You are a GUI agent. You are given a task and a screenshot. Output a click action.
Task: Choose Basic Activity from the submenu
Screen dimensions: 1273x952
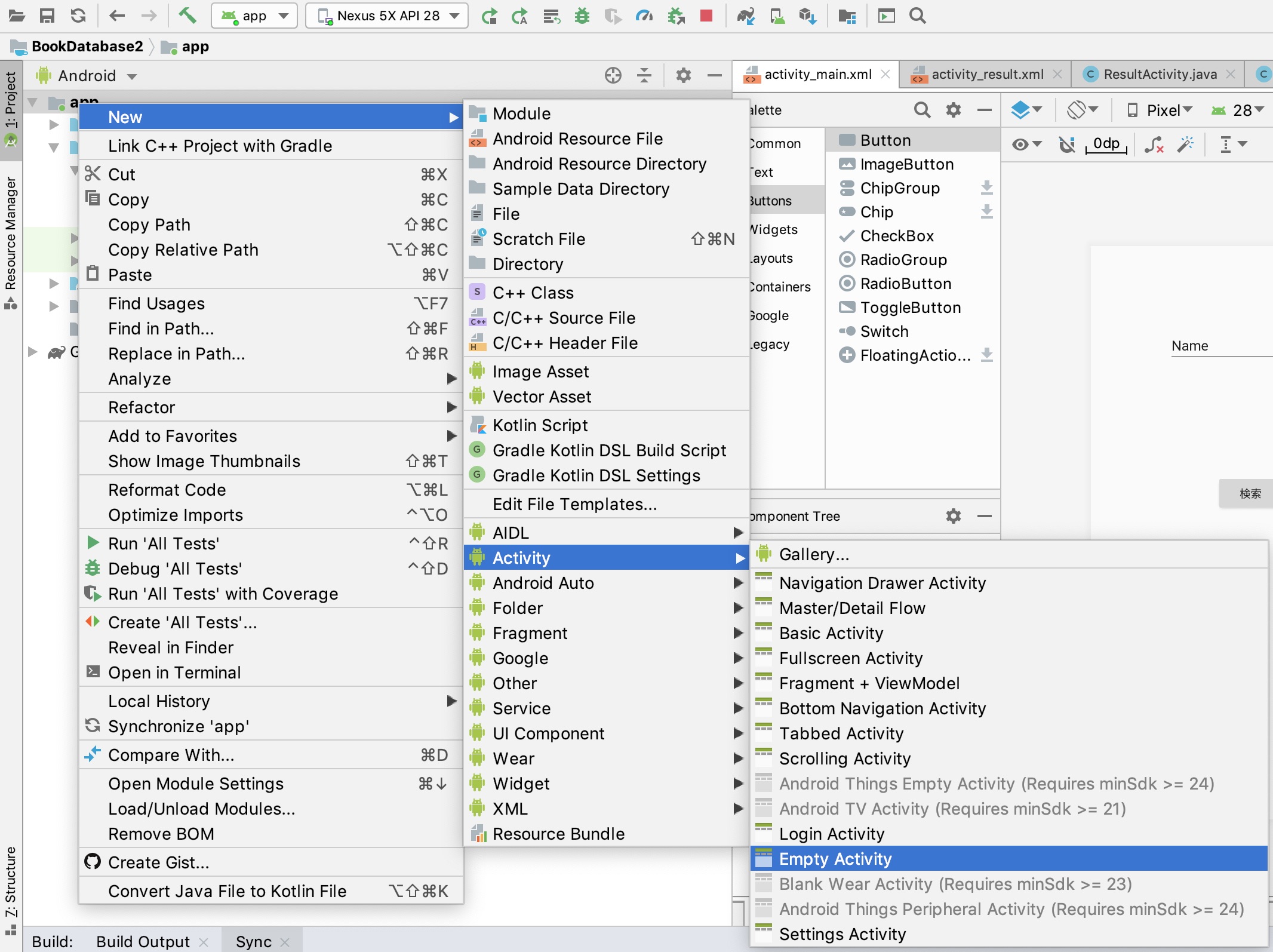(1008, 633)
